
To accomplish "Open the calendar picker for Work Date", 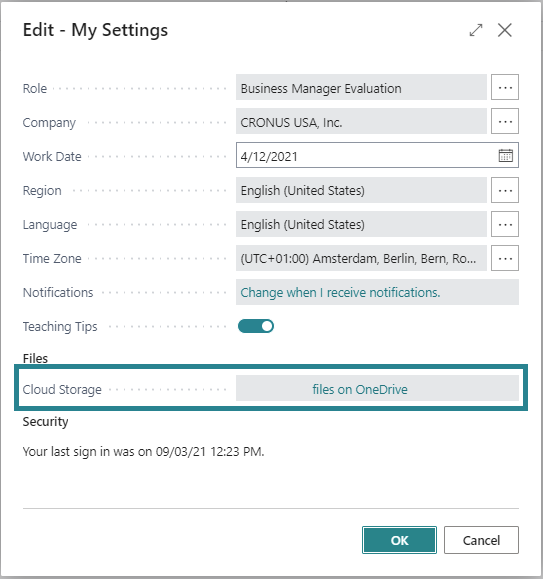I will (505, 155).
